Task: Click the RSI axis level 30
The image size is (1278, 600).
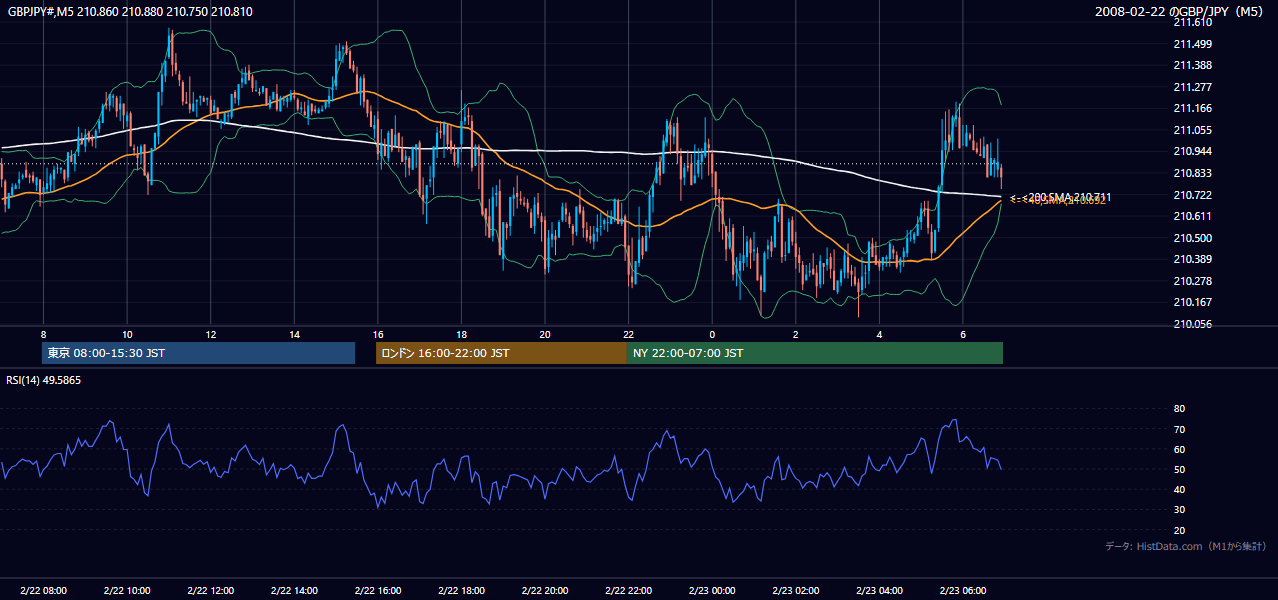Action: point(1180,510)
